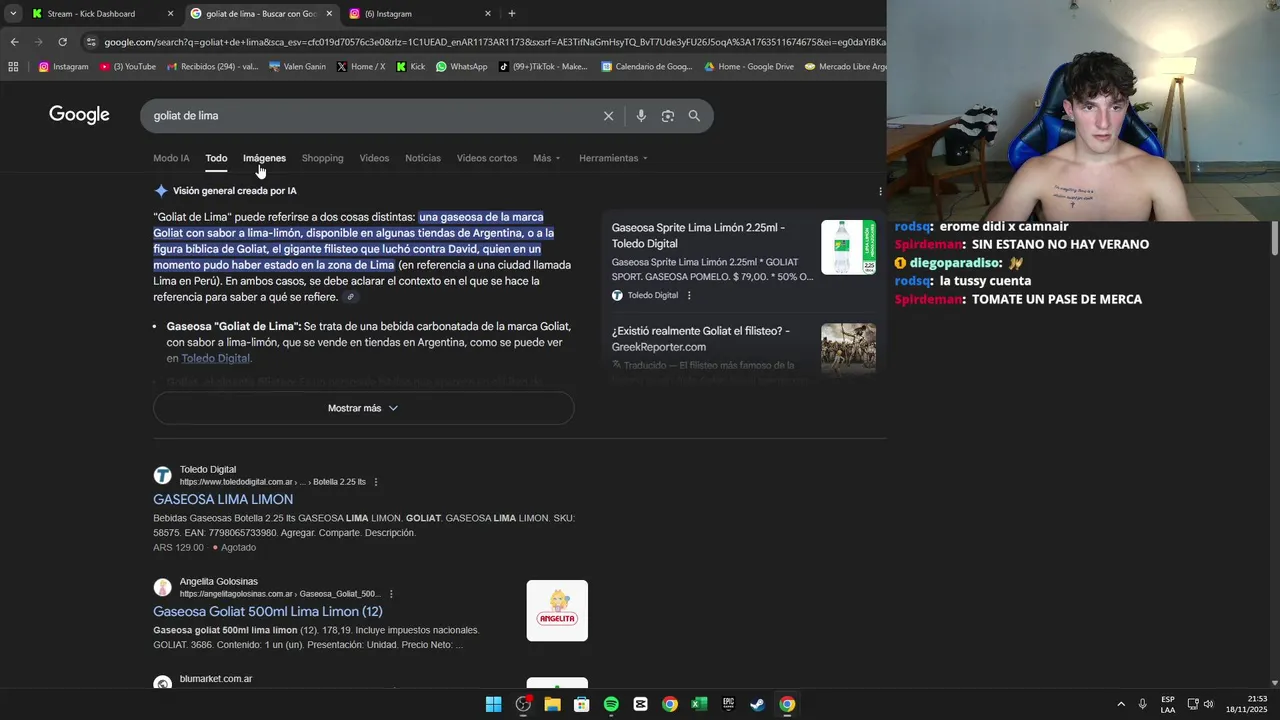Copy link icon after AI overview paragraph

pyautogui.click(x=350, y=297)
